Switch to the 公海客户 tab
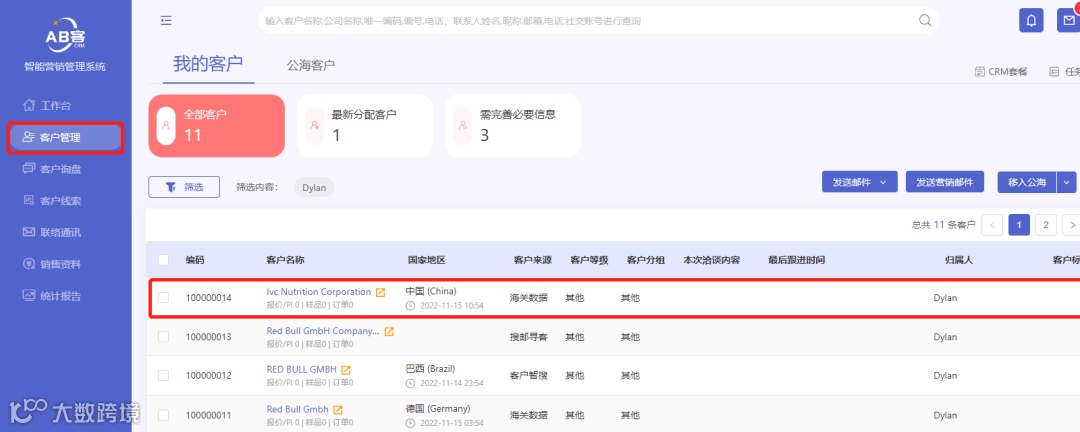This screenshot has width=1080, height=432. coord(311,66)
